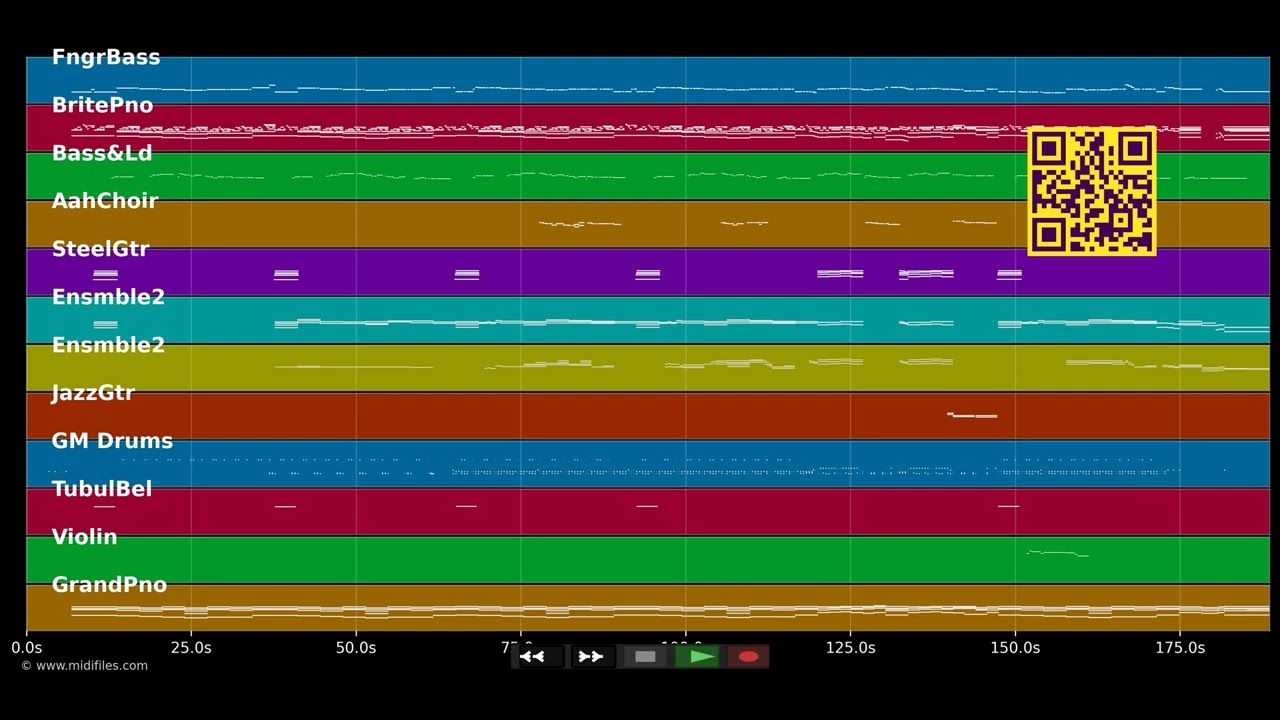Select the JazzGtr track label
The width and height of the screenshot is (1280, 720).
pyautogui.click(x=93, y=393)
